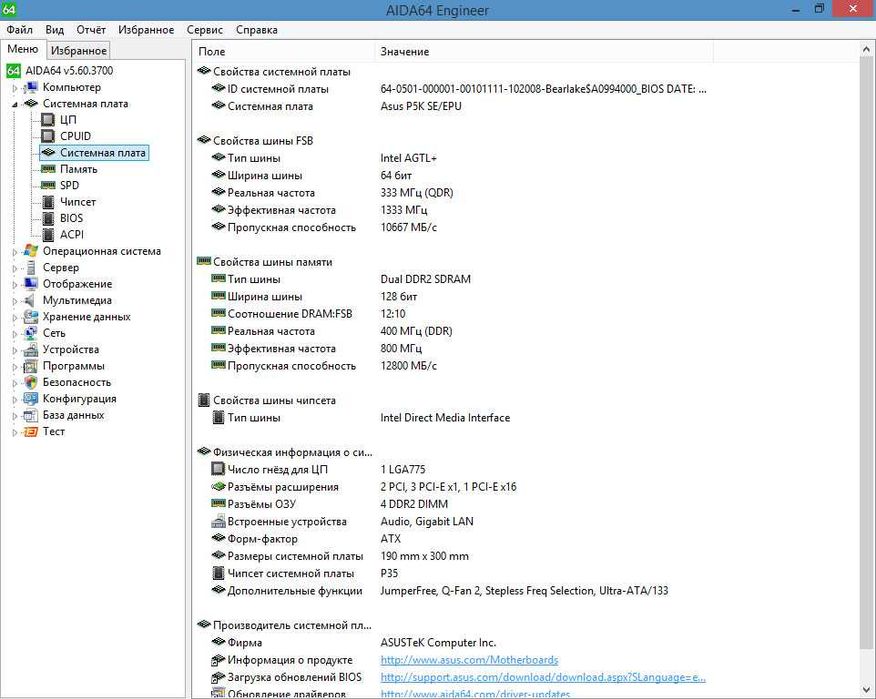Click the AIDA64 title bar app icon
The width and height of the screenshot is (876, 699).
9,9
